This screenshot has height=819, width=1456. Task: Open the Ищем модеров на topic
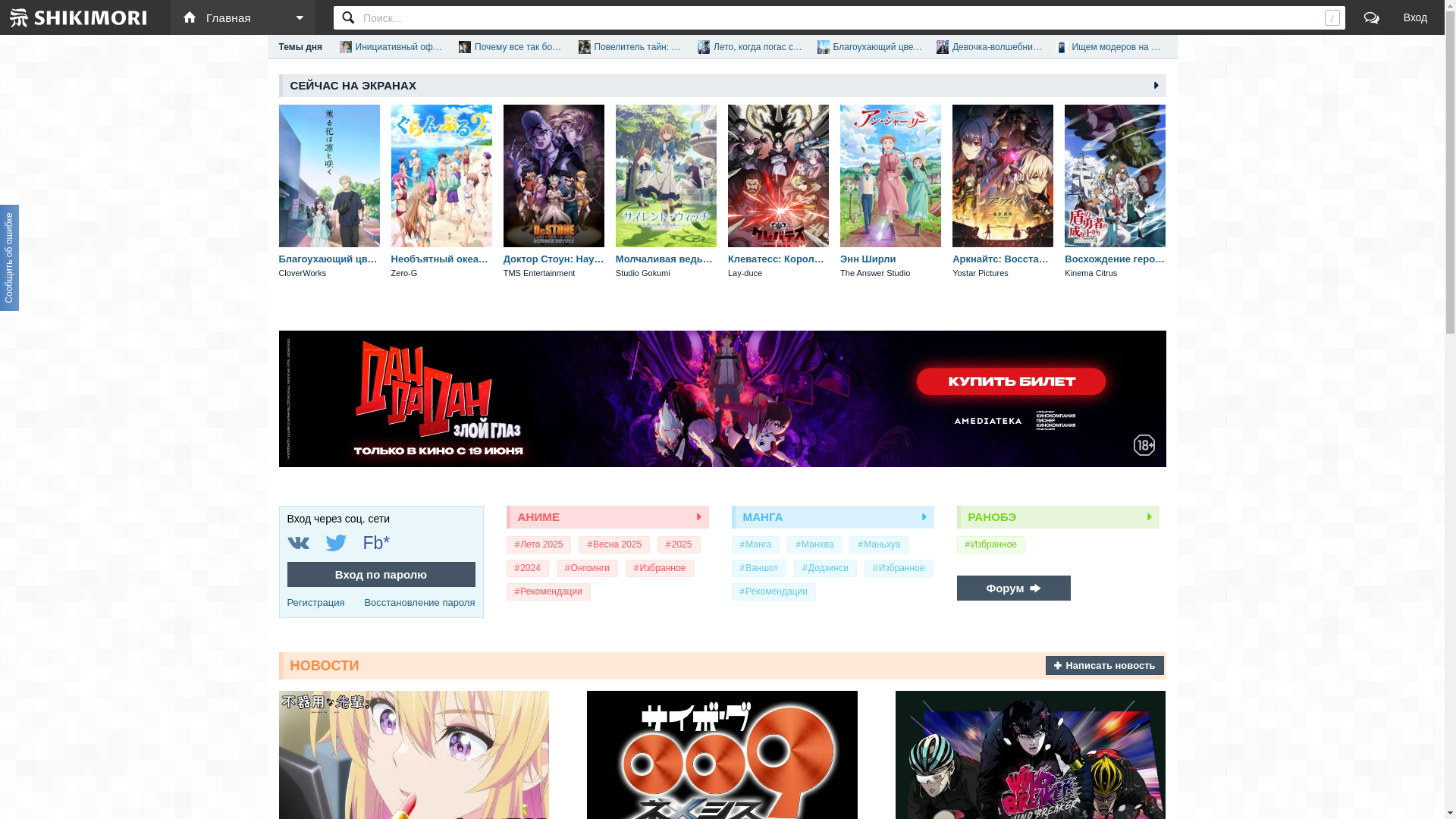[x=1108, y=47]
